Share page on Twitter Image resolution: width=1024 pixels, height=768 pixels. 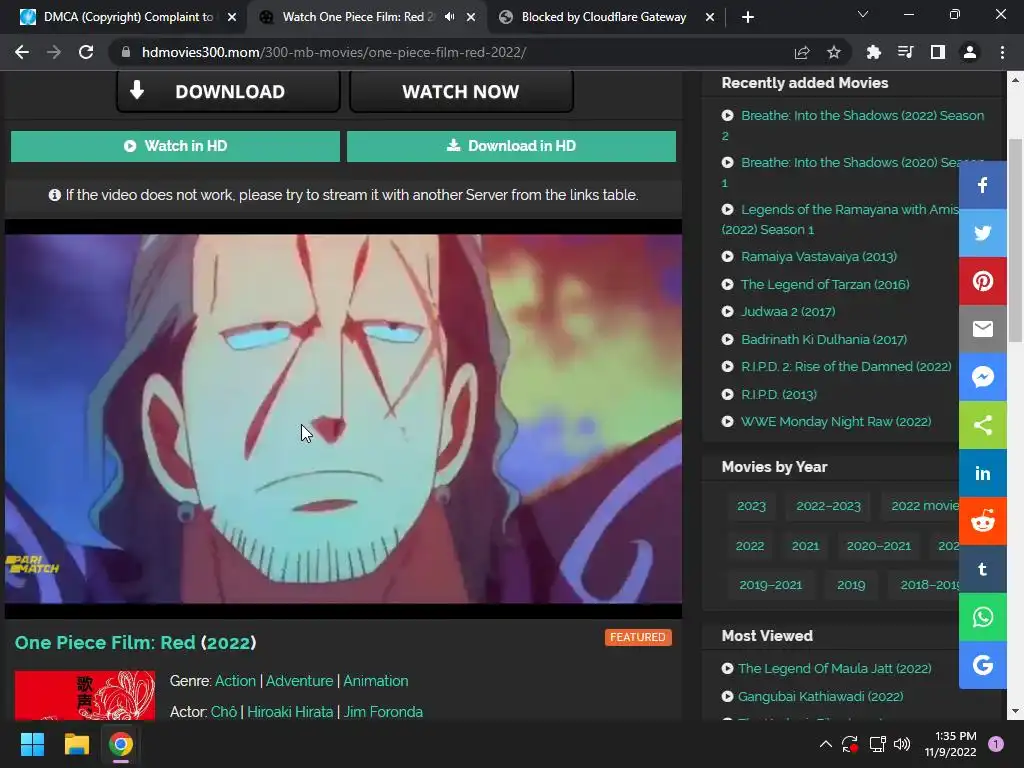click(x=982, y=233)
